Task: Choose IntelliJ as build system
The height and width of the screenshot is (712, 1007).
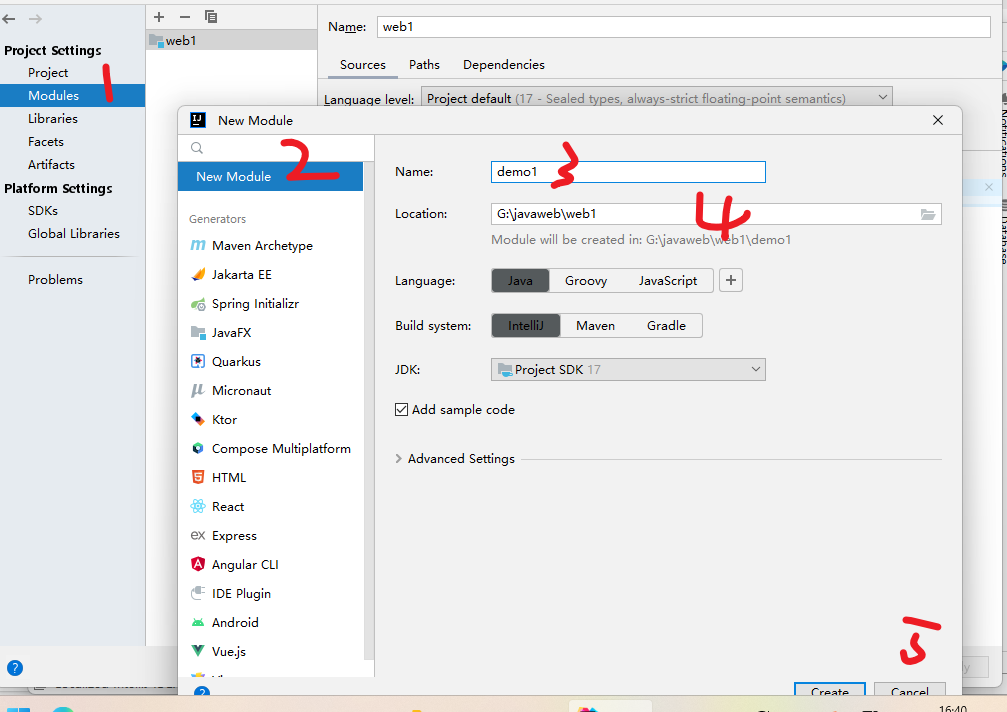Action: point(526,326)
